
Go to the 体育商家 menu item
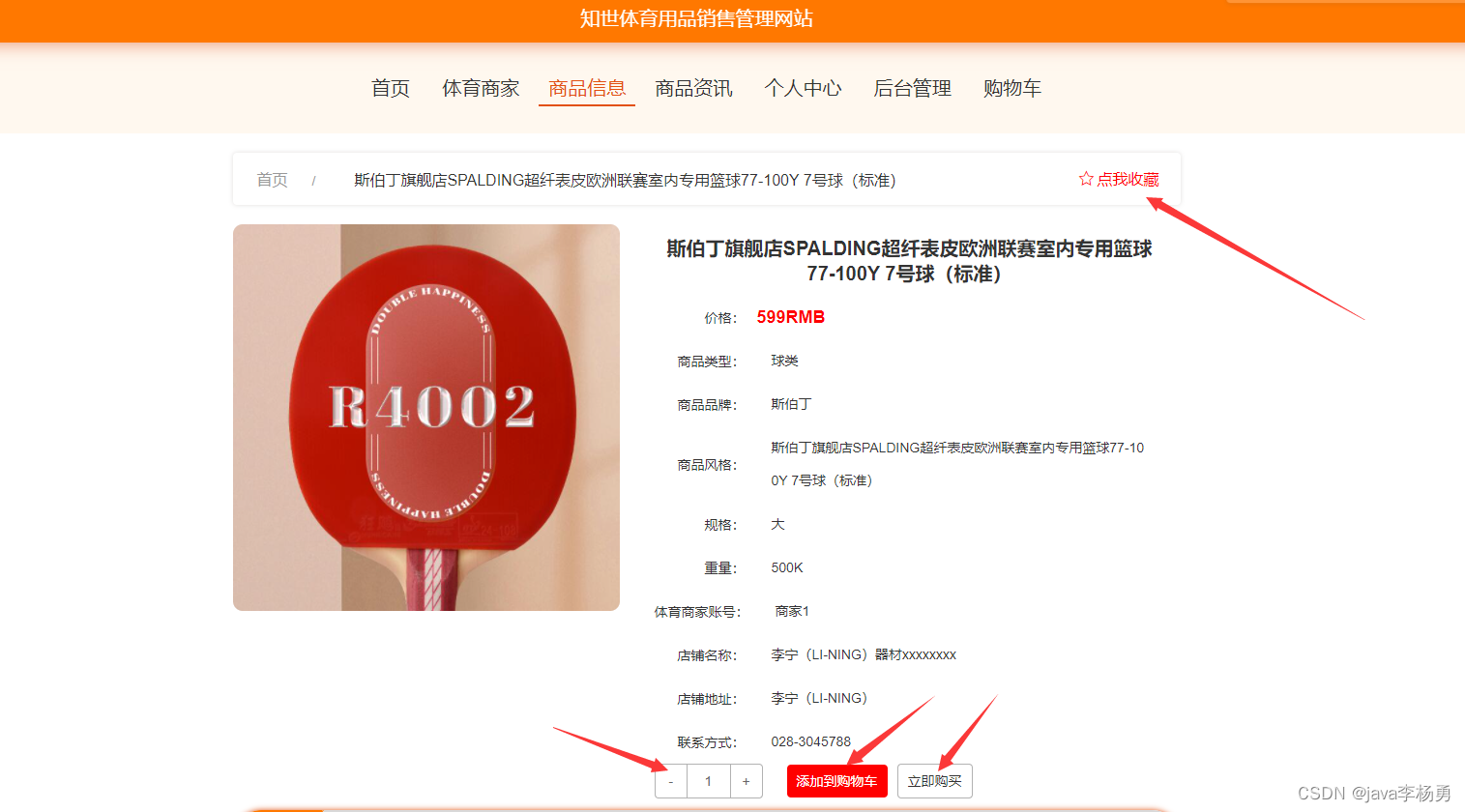tap(481, 88)
